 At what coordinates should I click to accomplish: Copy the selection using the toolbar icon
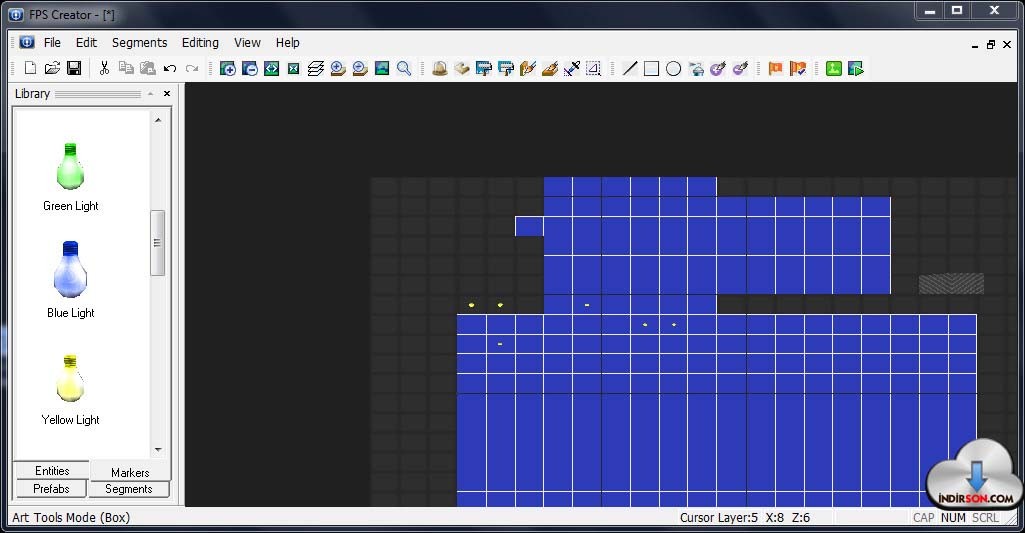coord(126,68)
